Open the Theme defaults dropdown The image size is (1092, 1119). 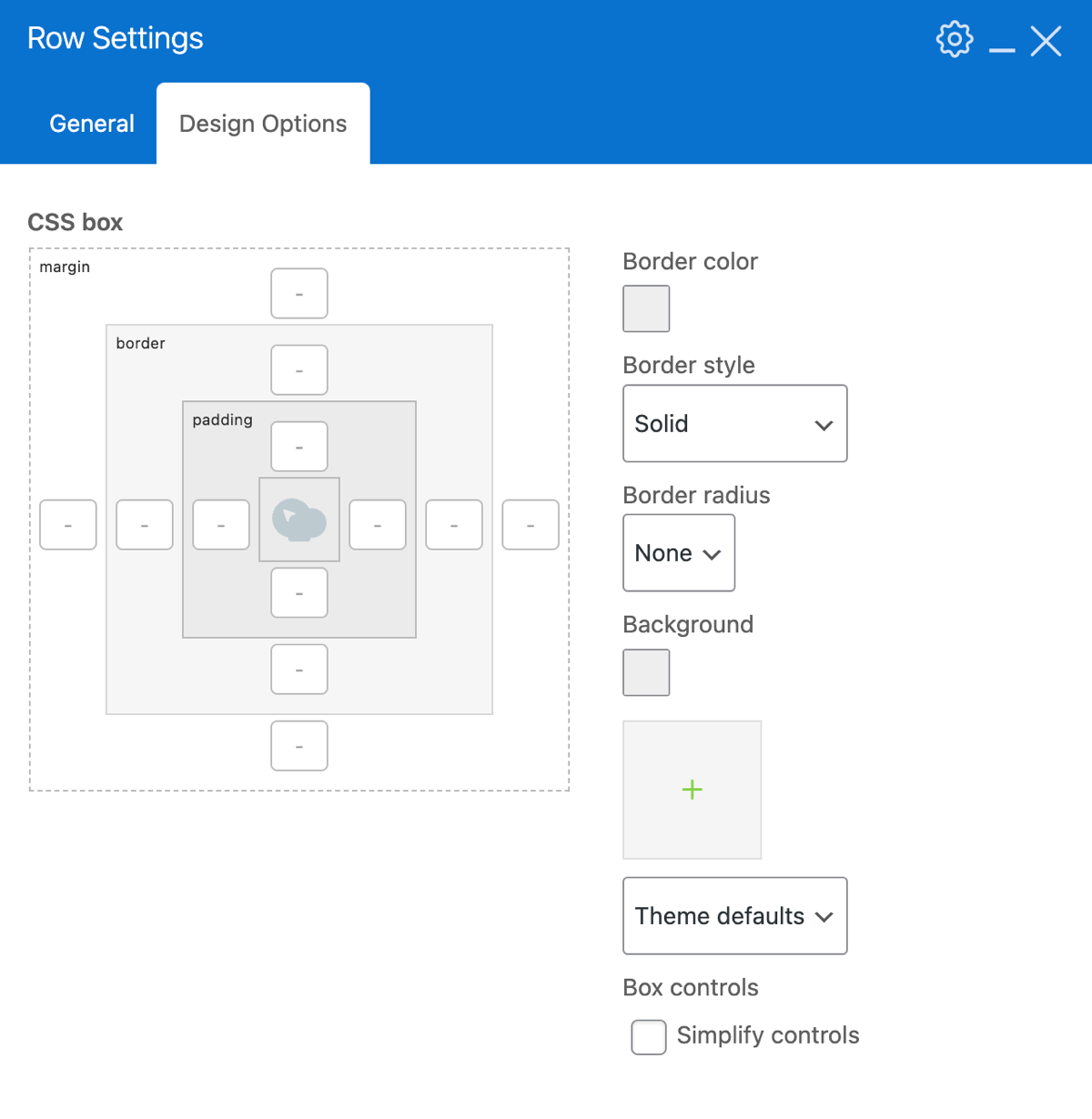pos(735,916)
